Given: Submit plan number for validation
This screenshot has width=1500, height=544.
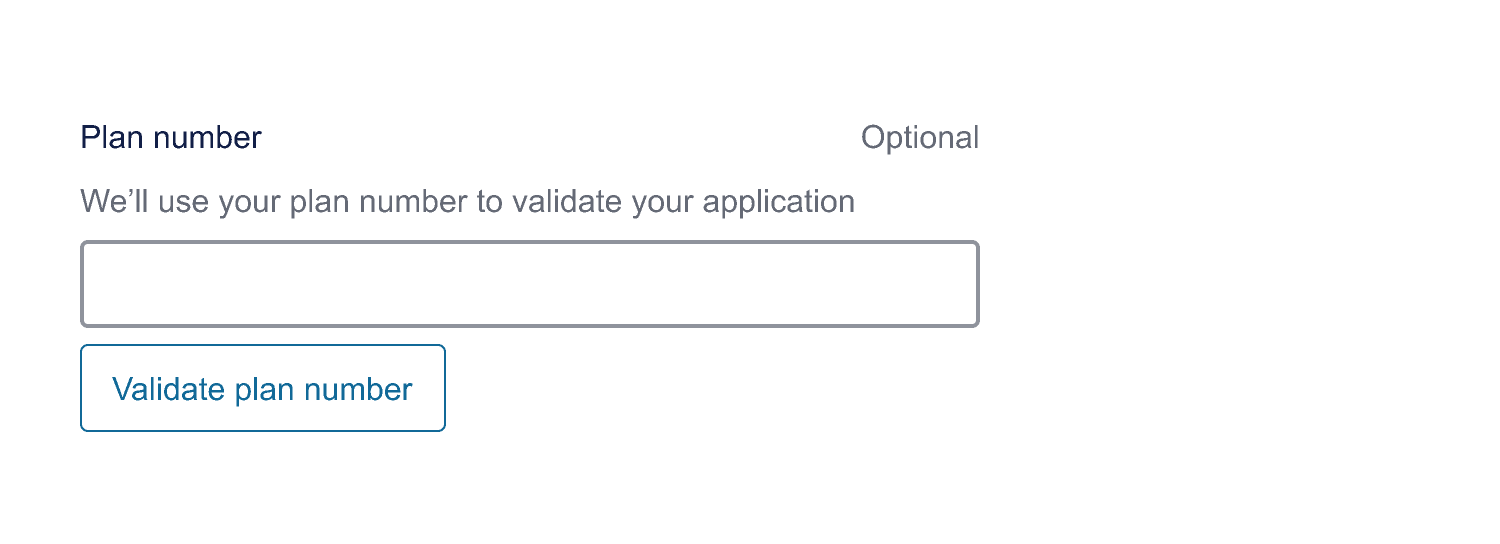Looking at the screenshot, I should click(262, 388).
